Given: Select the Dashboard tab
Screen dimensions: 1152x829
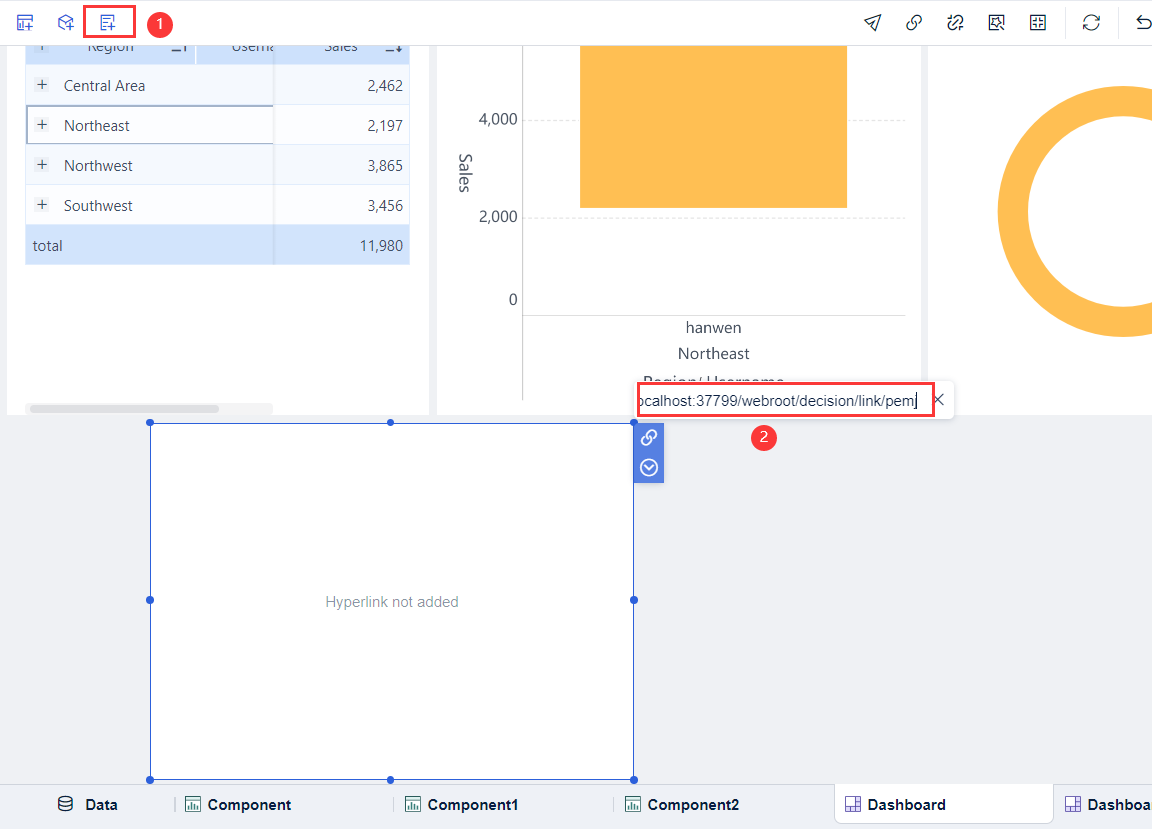Looking at the screenshot, I should [906, 804].
